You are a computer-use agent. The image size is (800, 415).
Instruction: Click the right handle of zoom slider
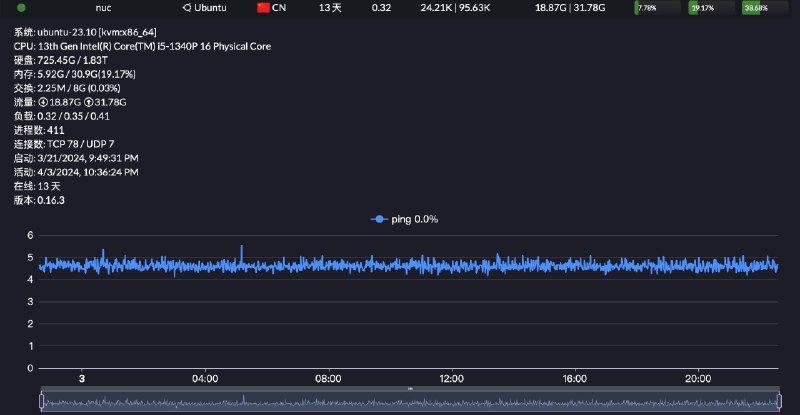coord(778,401)
